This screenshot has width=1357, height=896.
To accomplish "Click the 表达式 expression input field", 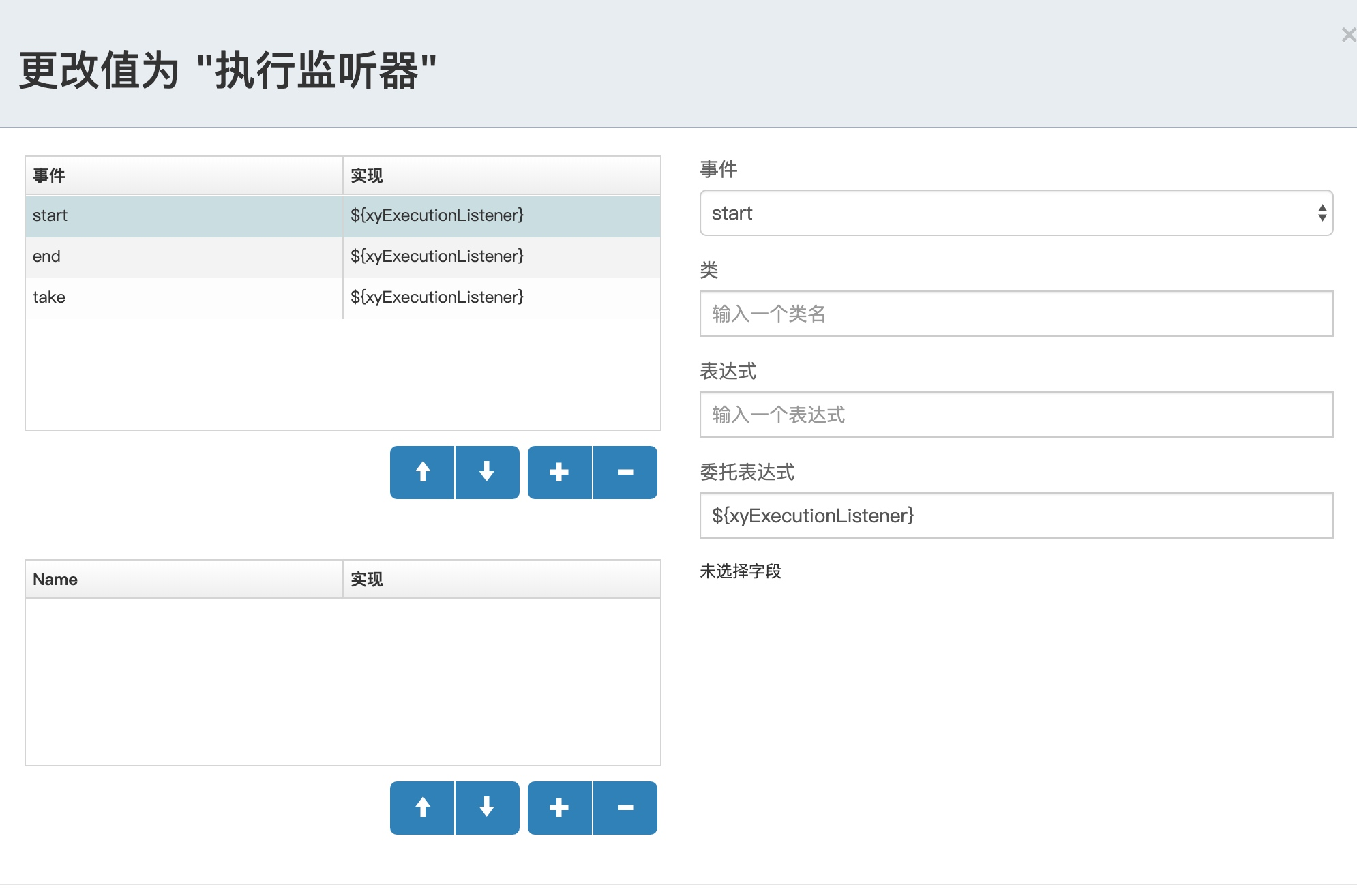I will (1016, 415).
